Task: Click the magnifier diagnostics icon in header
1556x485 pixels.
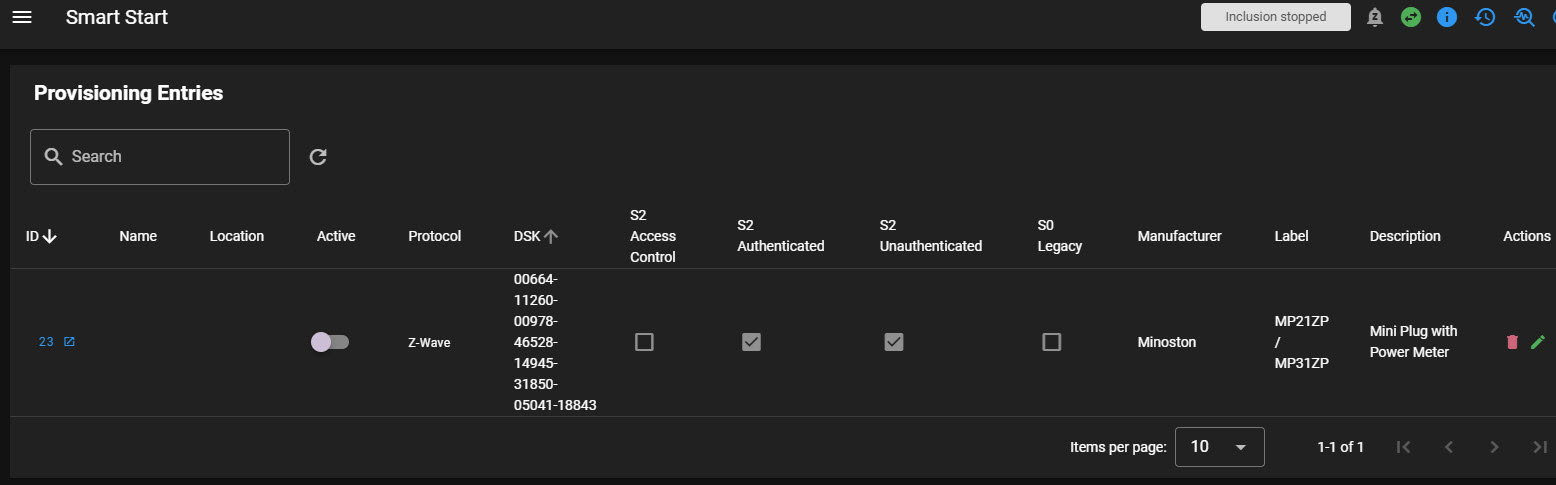Action: point(1524,17)
